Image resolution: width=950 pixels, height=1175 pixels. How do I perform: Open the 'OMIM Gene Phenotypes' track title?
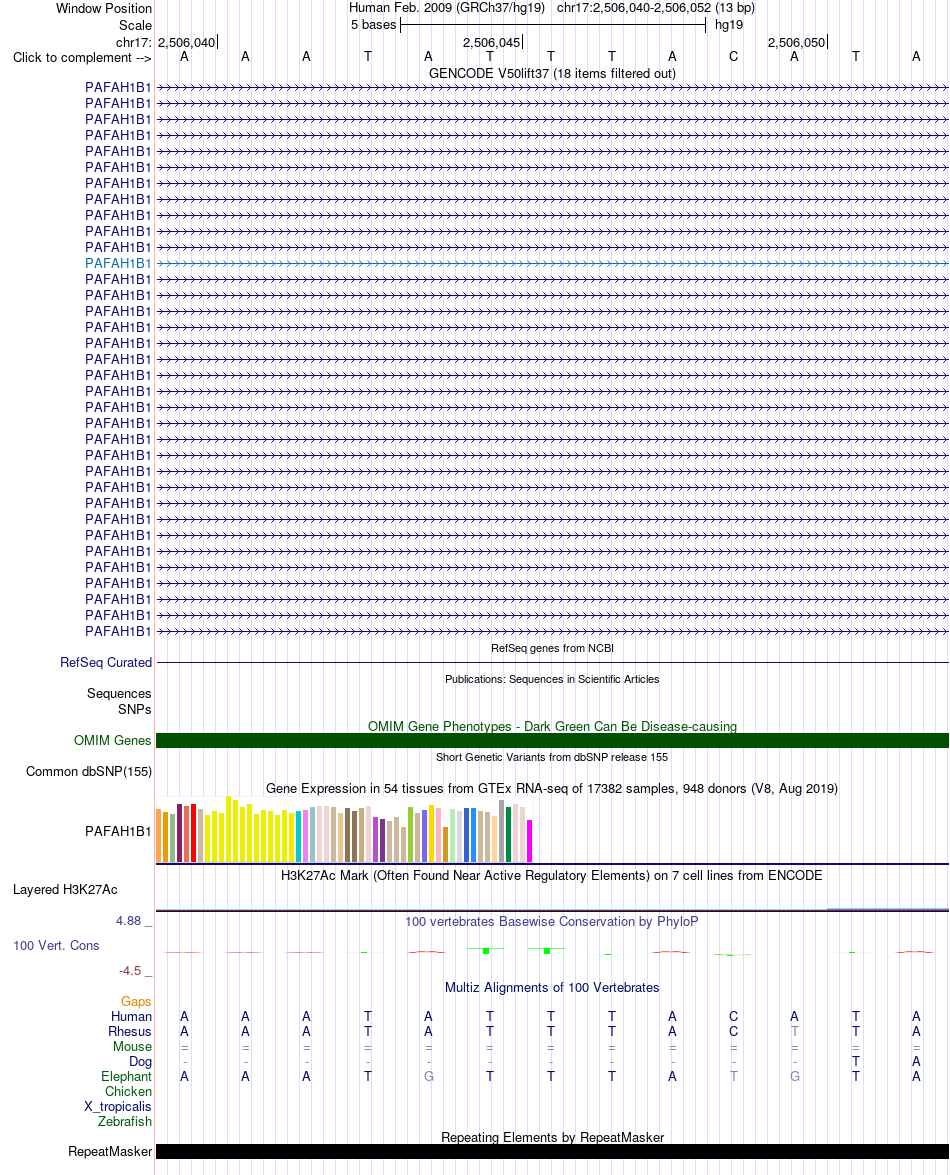click(552, 726)
